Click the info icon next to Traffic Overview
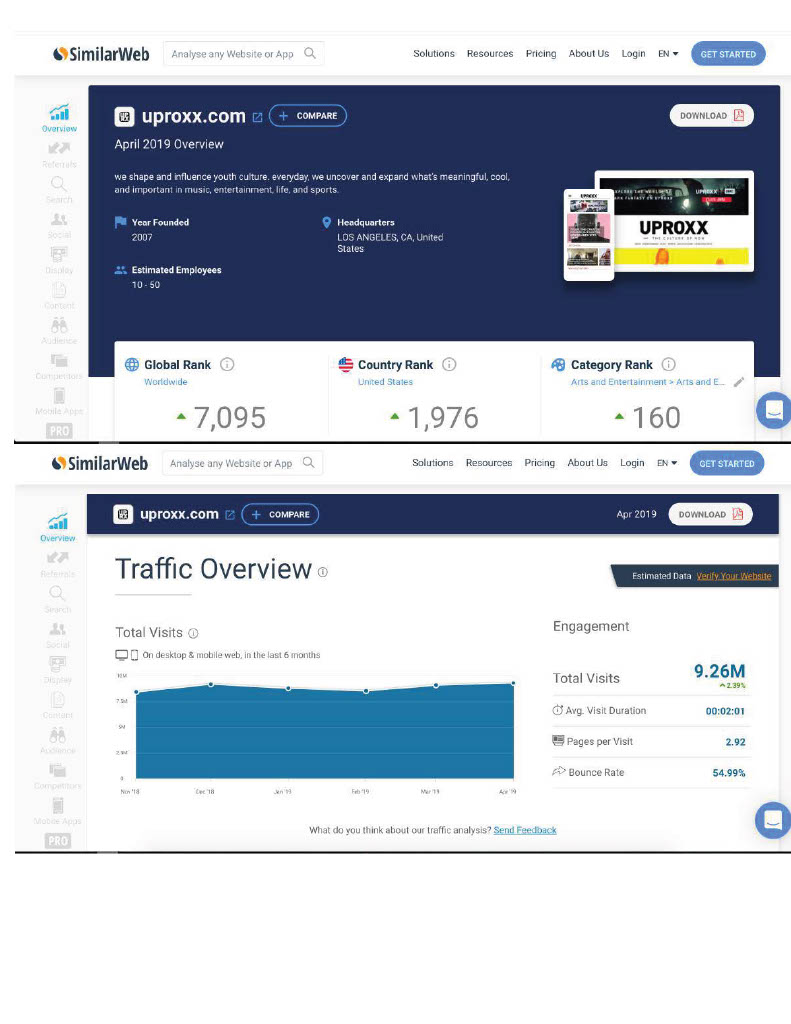Image resolution: width=791 pixels, height=1024 pixels. click(x=323, y=572)
